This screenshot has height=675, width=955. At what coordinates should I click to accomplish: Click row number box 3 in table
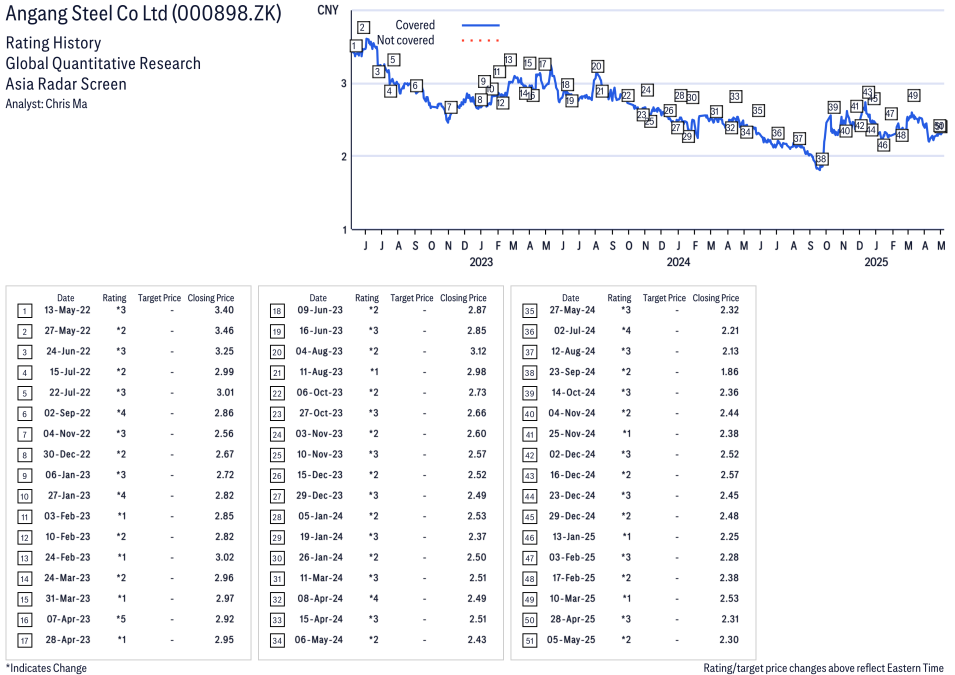click(24, 352)
